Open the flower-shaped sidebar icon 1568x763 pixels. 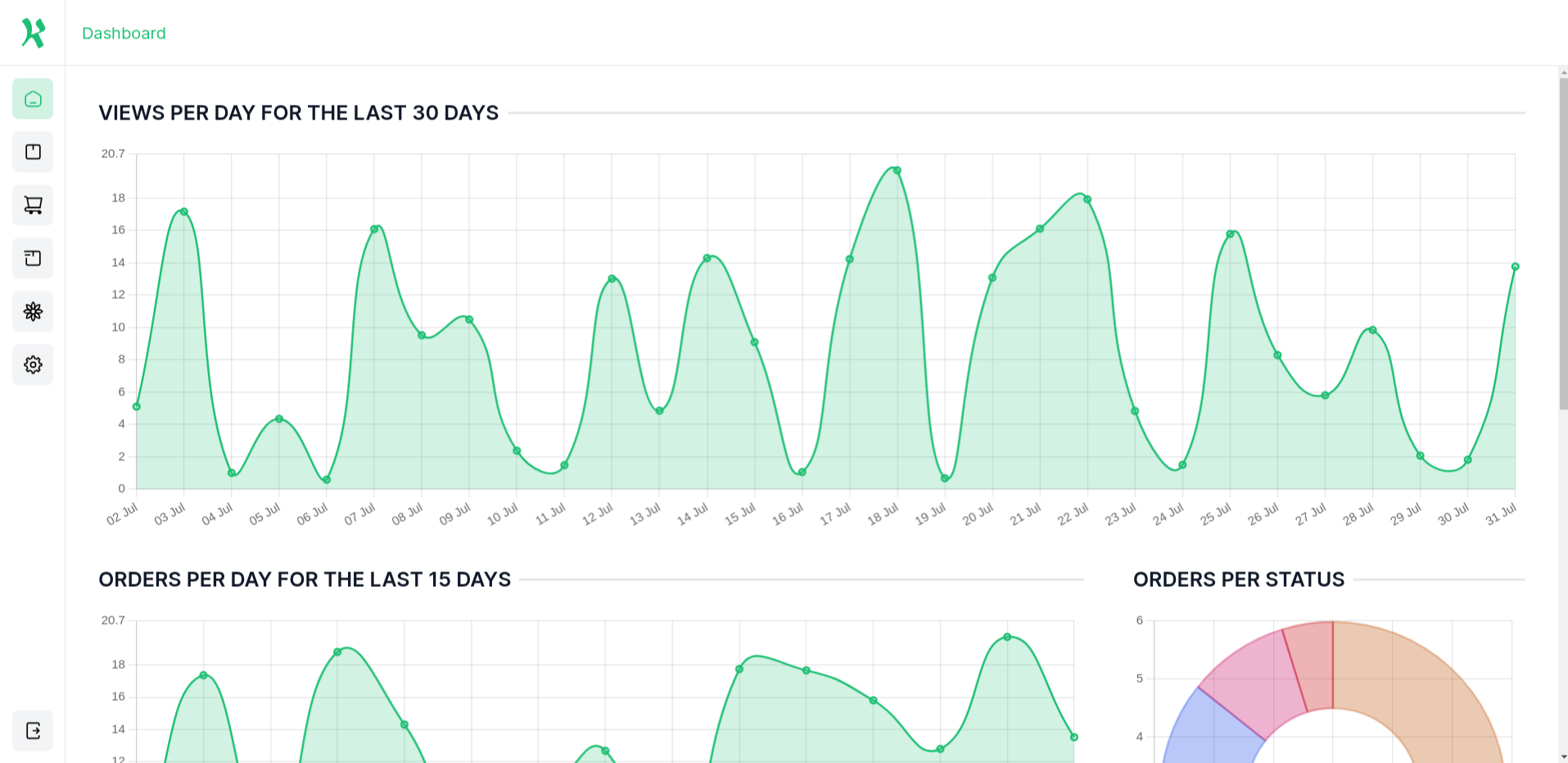(33, 312)
